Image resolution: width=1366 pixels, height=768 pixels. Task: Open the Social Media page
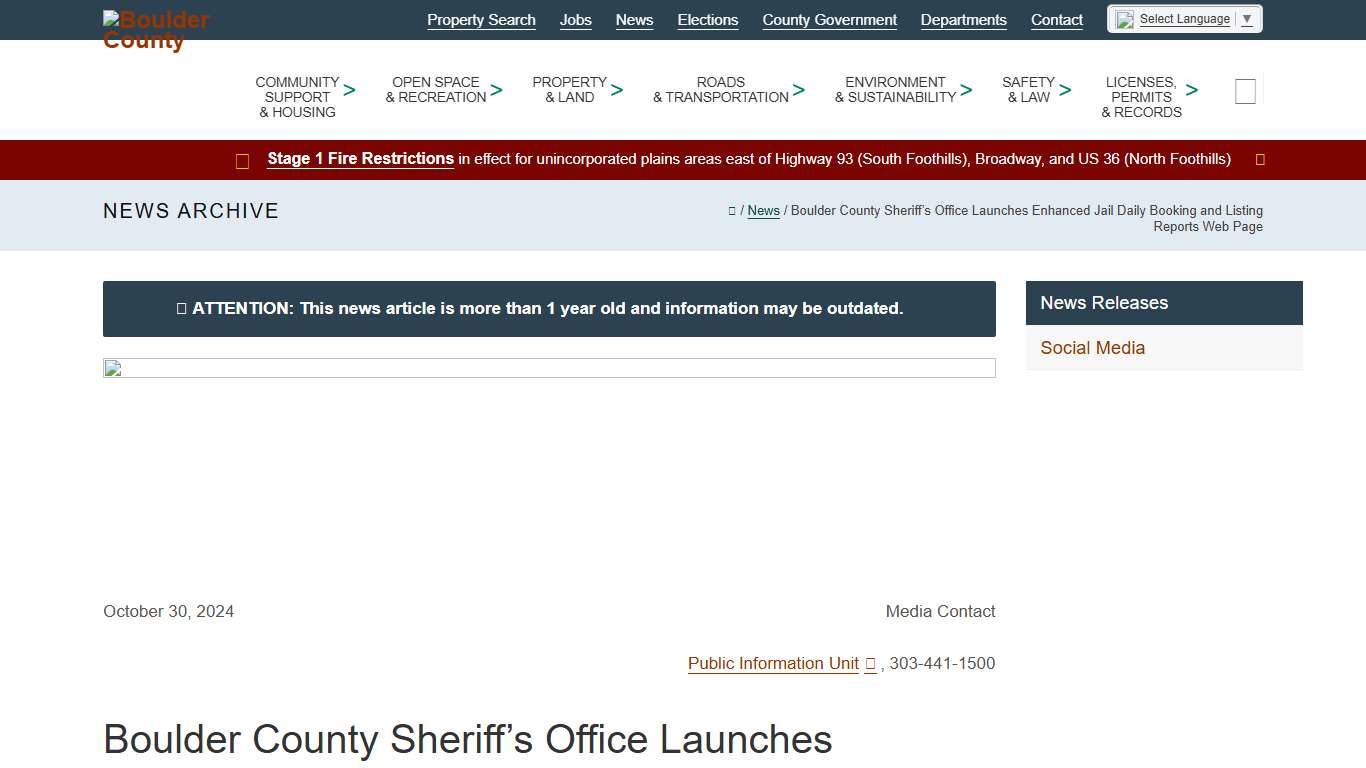tap(1092, 348)
